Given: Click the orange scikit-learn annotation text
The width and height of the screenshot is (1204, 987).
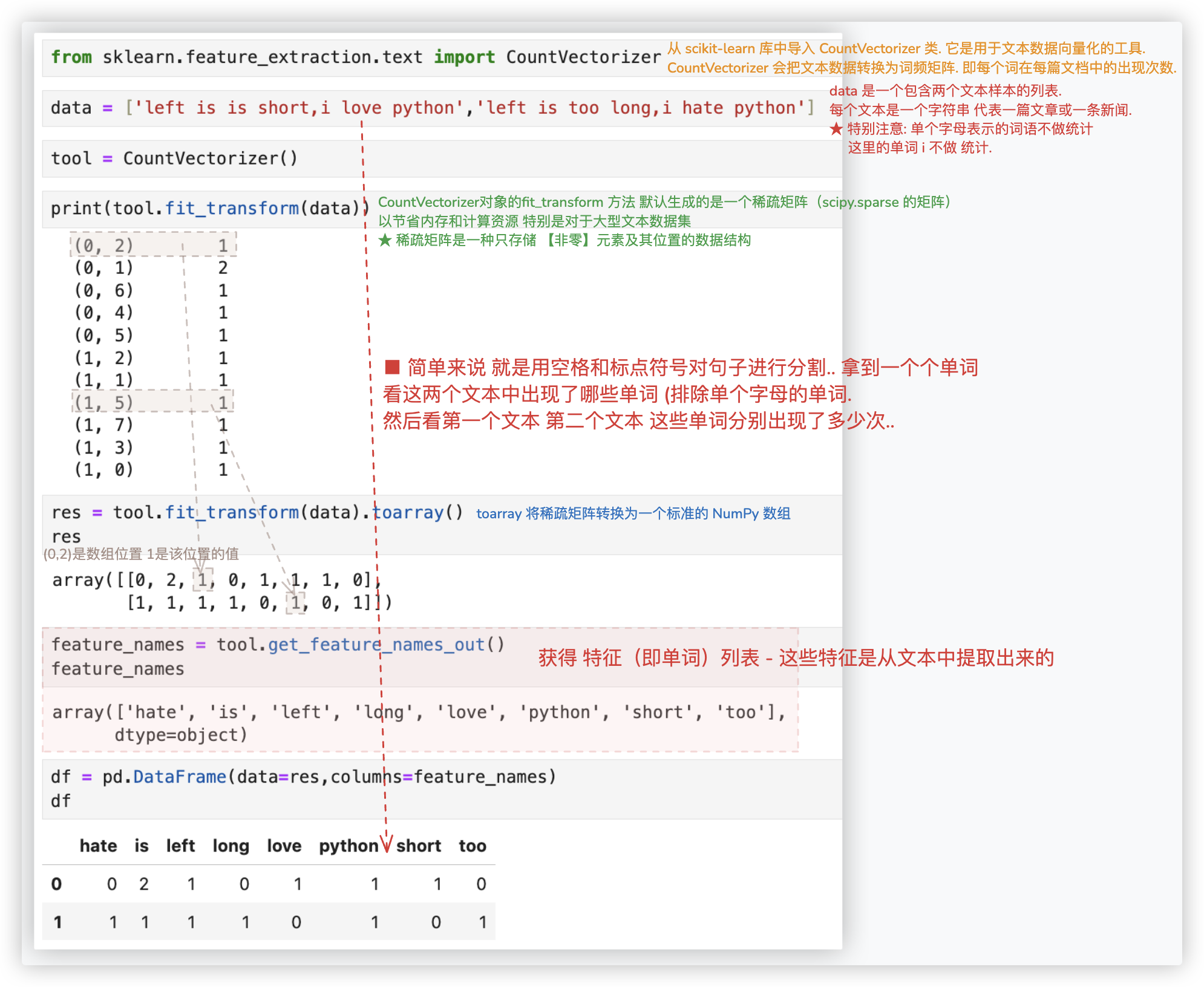Looking at the screenshot, I should pyautogui.click(x=906, y=49).
